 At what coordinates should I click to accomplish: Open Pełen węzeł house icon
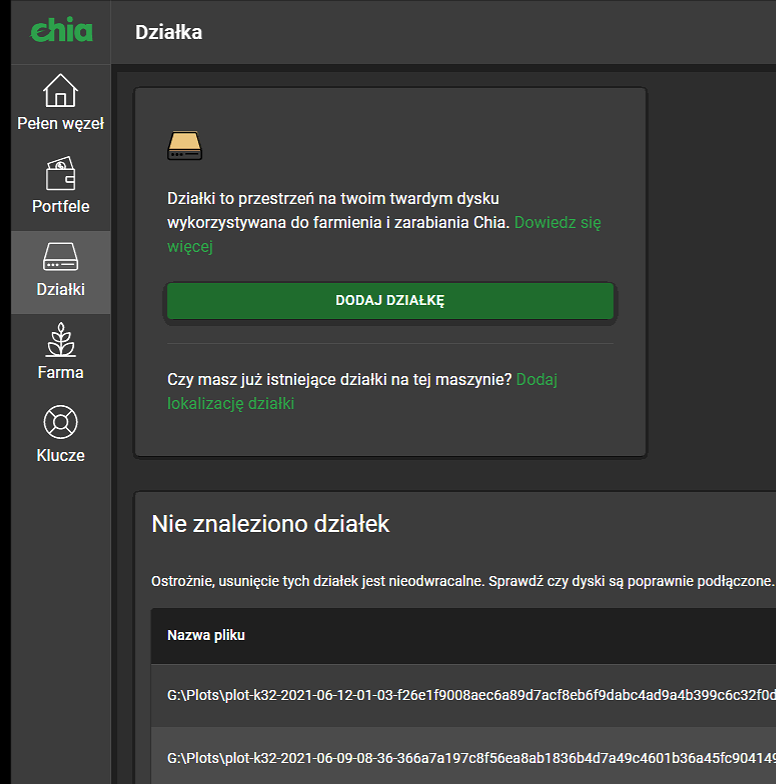[60, 90]
